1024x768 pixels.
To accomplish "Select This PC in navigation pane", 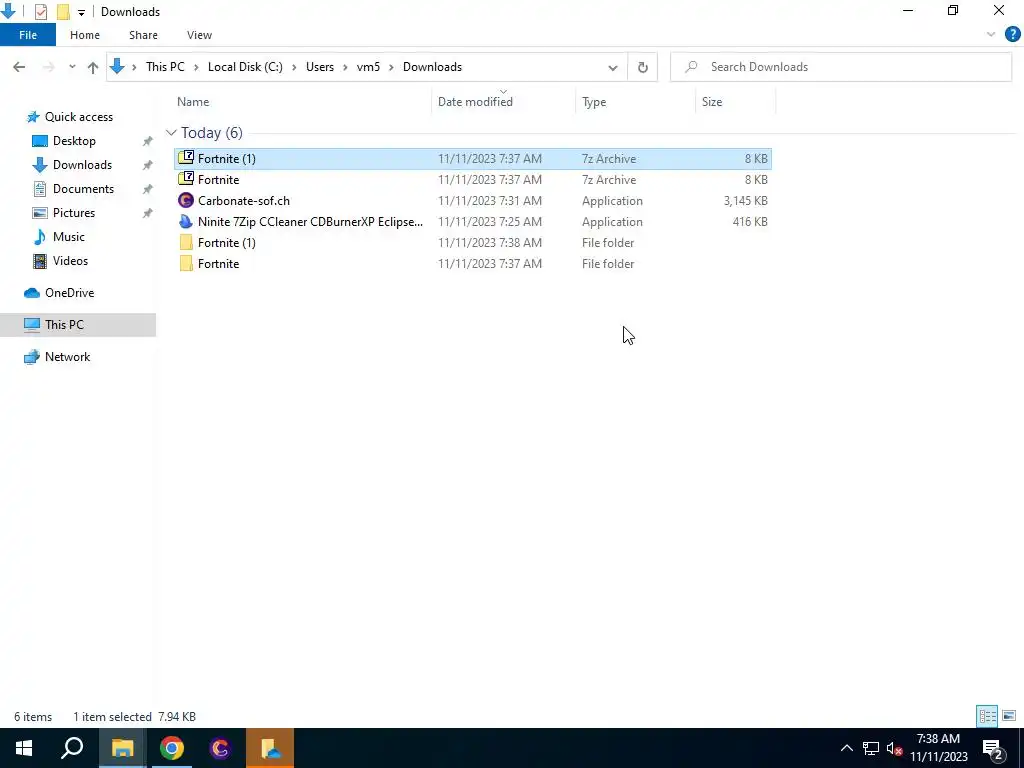I will pyautogui.click(x=64, y=325).
